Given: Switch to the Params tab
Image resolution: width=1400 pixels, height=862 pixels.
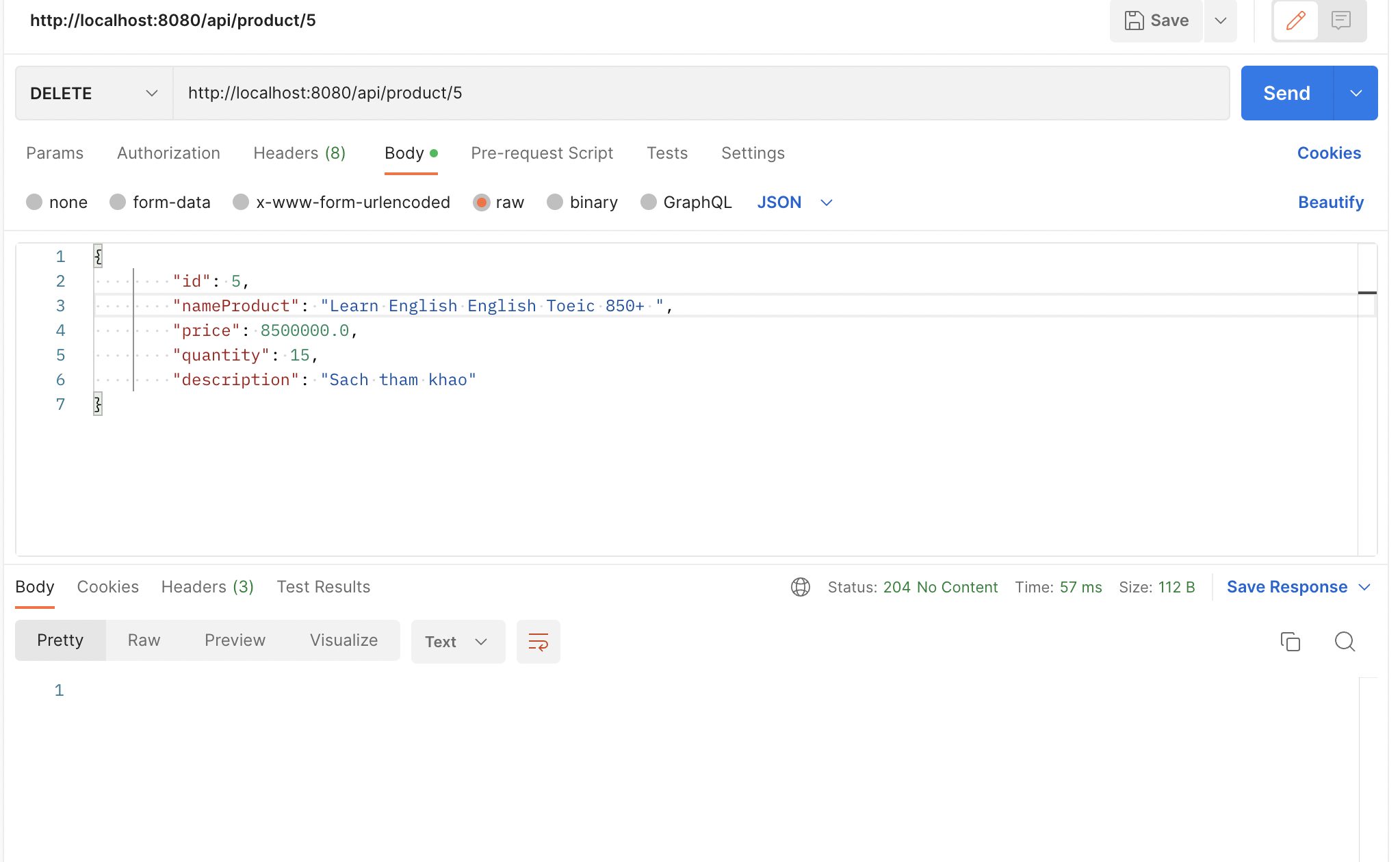Looking at the screenshot, I should pos(55,153).
